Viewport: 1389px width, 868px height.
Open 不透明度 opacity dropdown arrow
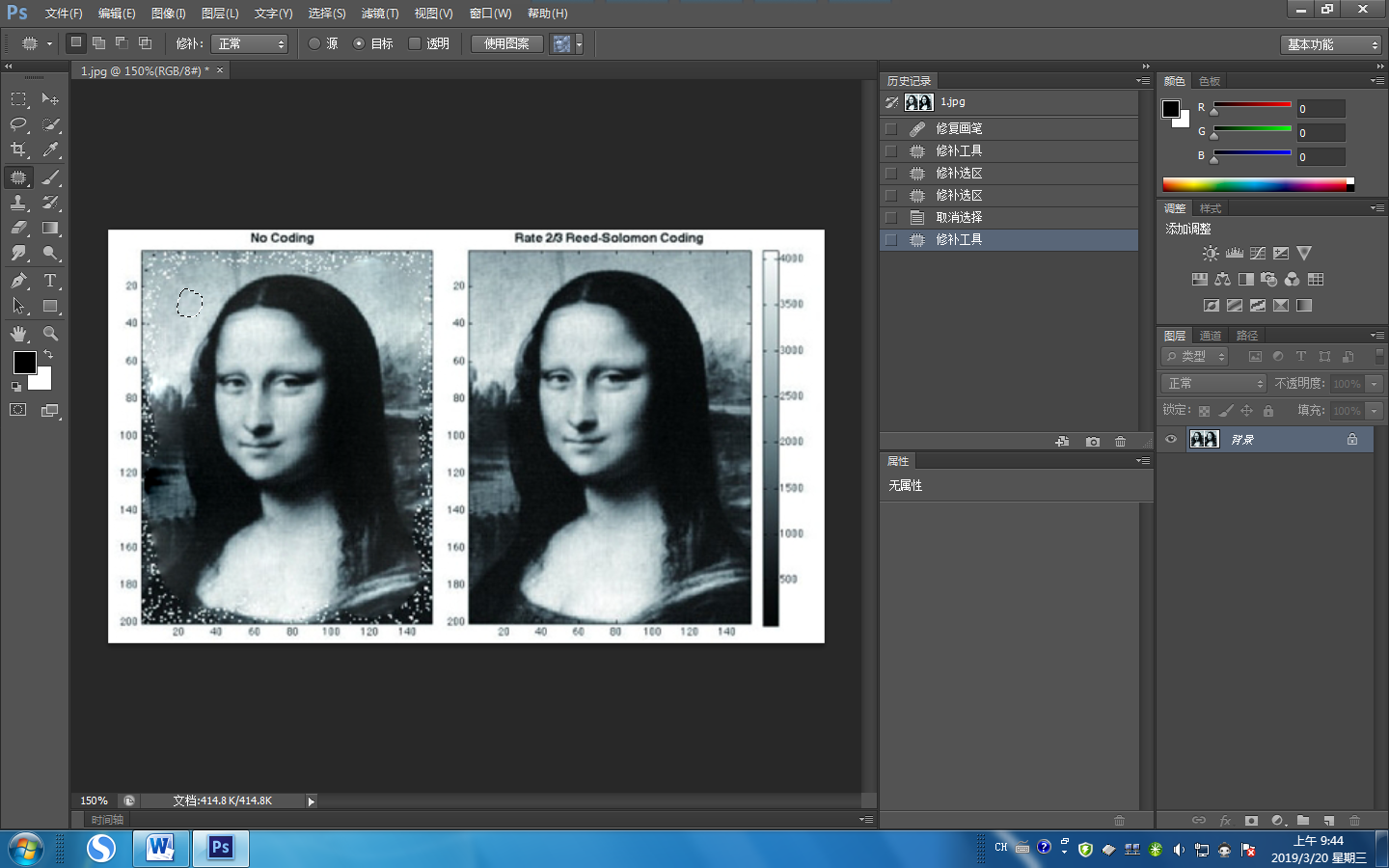pos(1375,384)
